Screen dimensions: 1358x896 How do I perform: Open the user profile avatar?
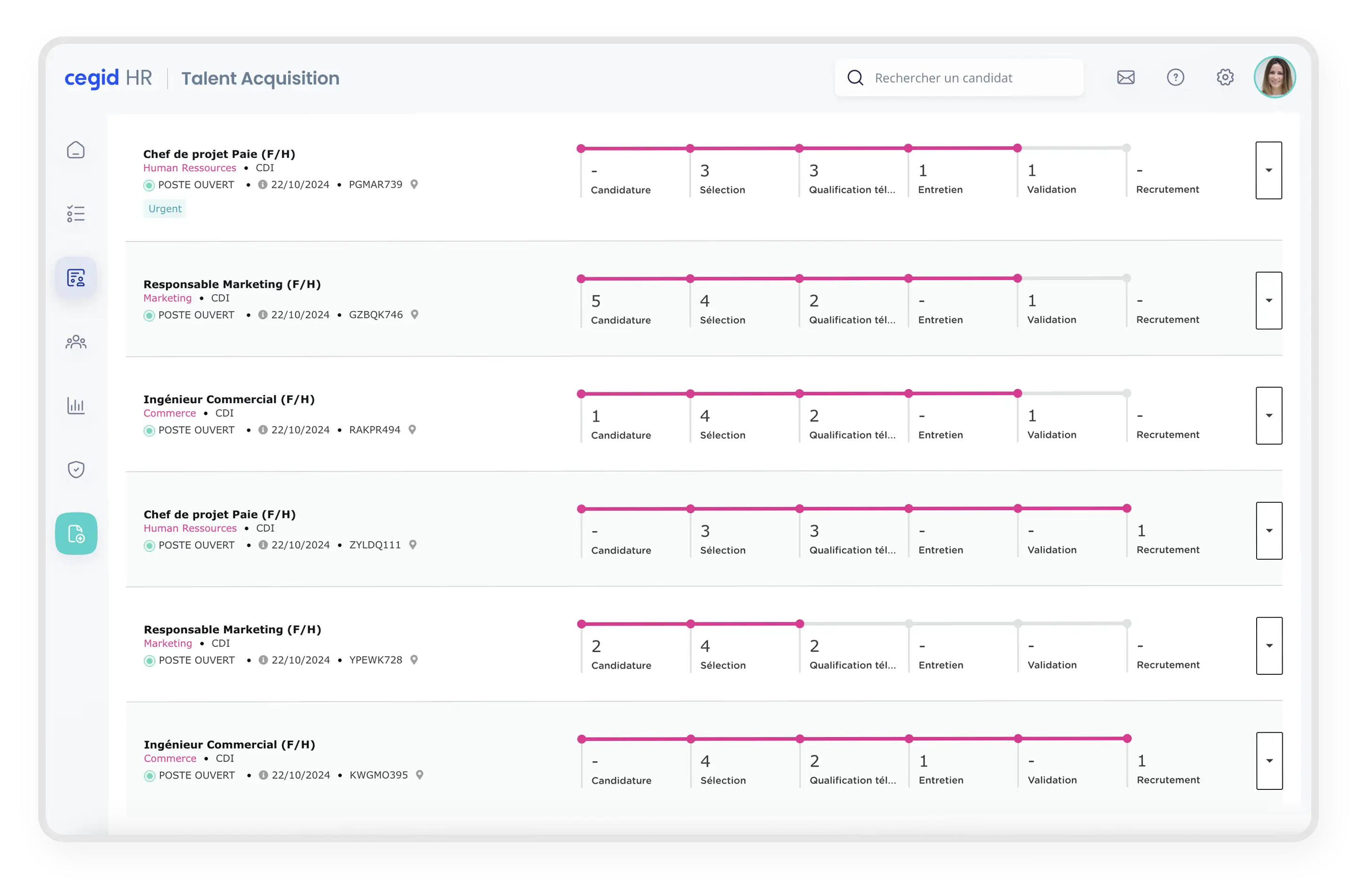(x=1275, y=77)
